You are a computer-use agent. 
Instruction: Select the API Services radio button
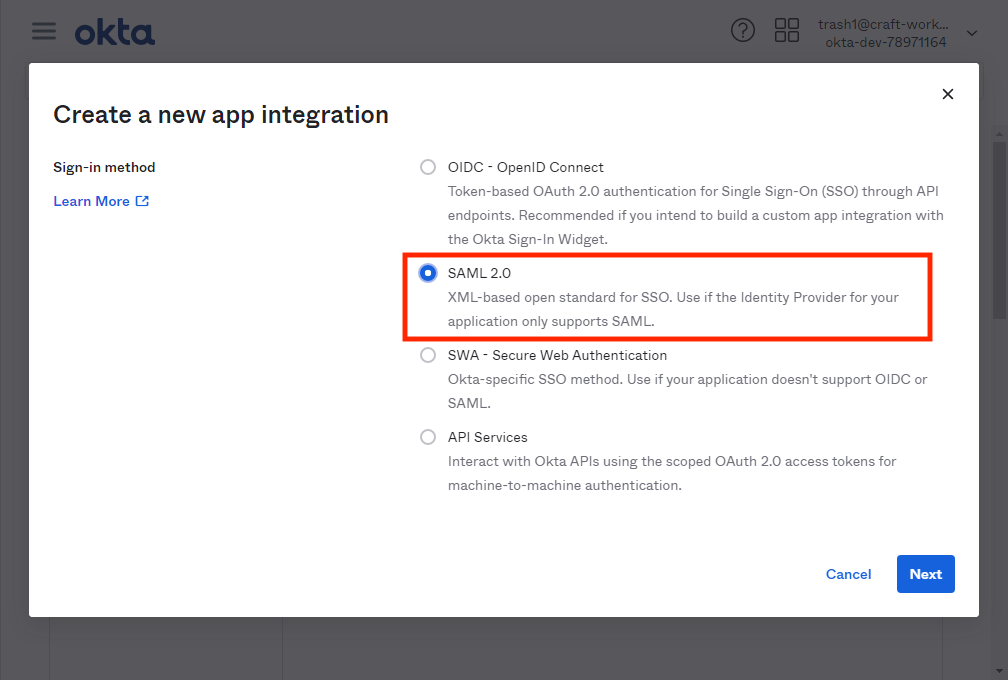(x=428, y=437)
